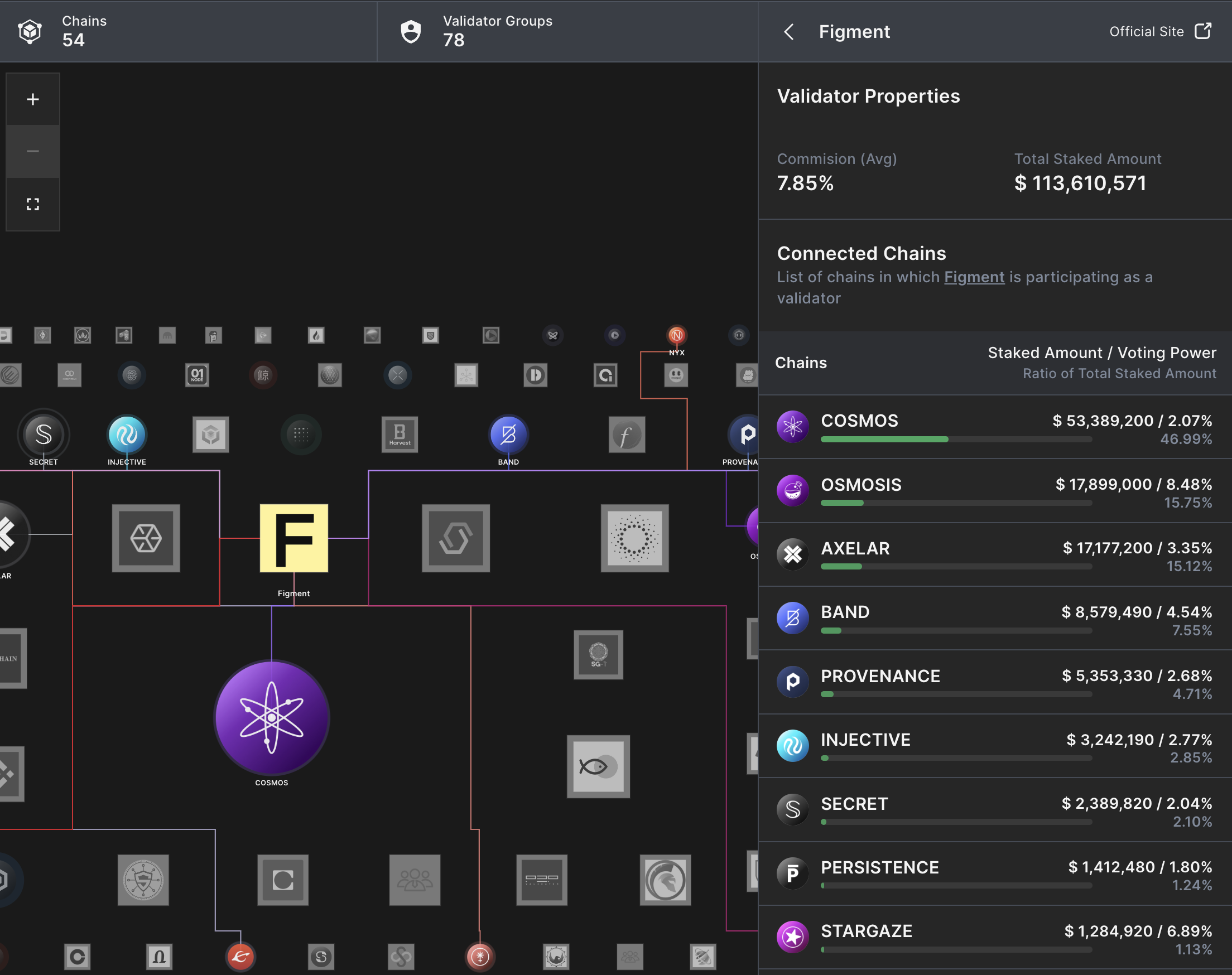The width and height of the screenshot is (1232, 975).
Task: Click the fit-to-screen fullscreen icon
Action: pyautogui.click(x=32, y=204)
